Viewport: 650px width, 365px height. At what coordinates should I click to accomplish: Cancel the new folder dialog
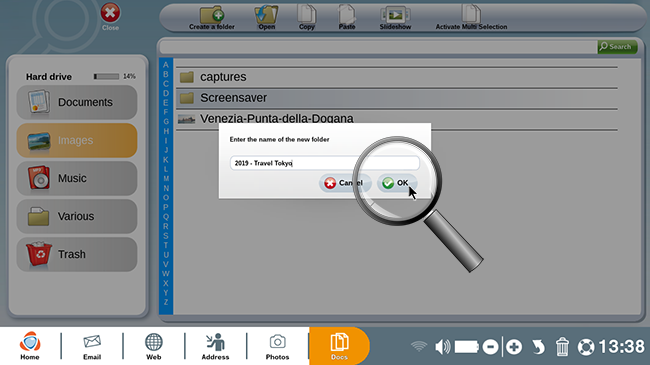pyautogui.click(x=344, y=183)
